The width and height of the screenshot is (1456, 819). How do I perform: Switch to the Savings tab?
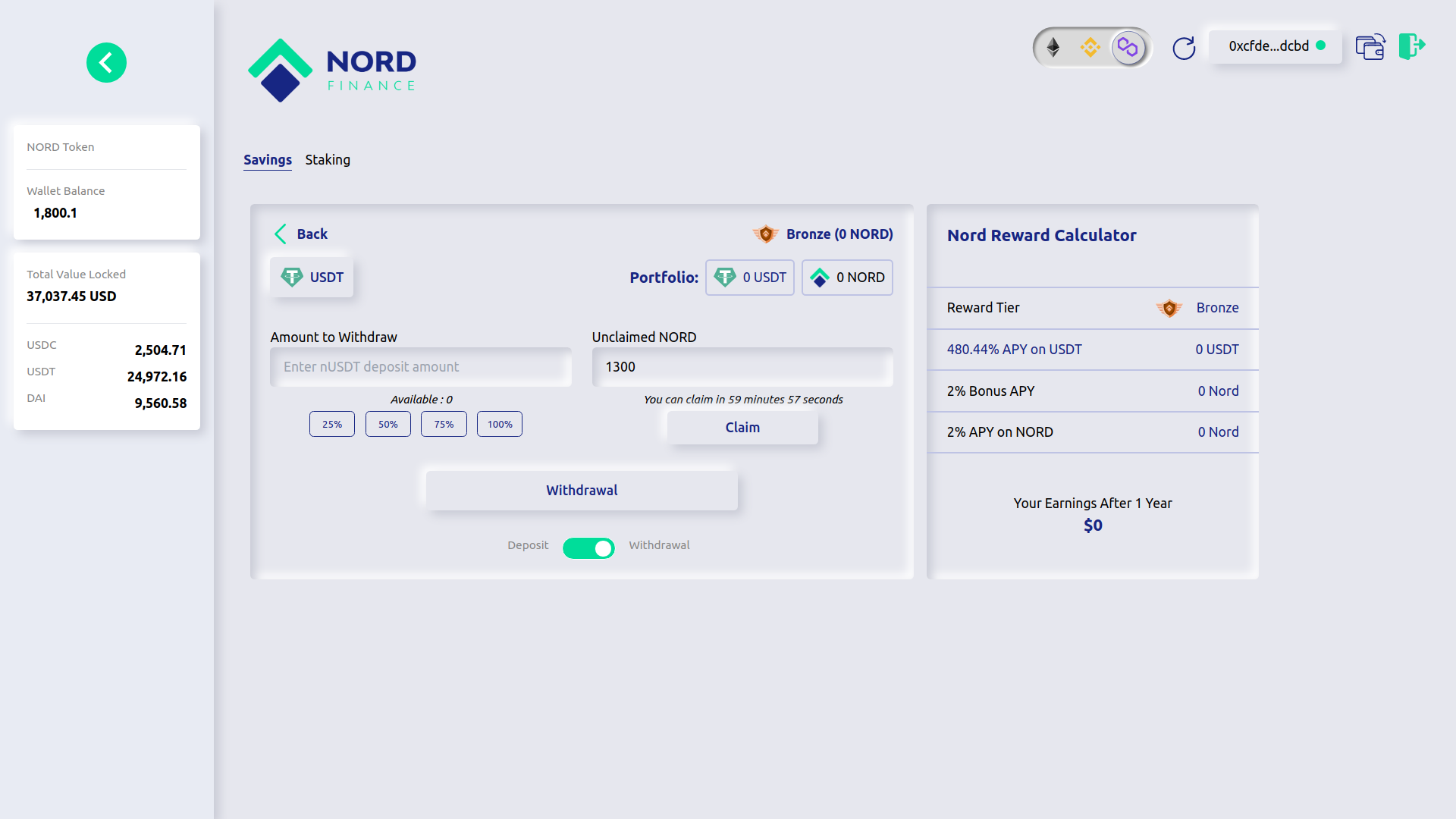pos(268,160)
